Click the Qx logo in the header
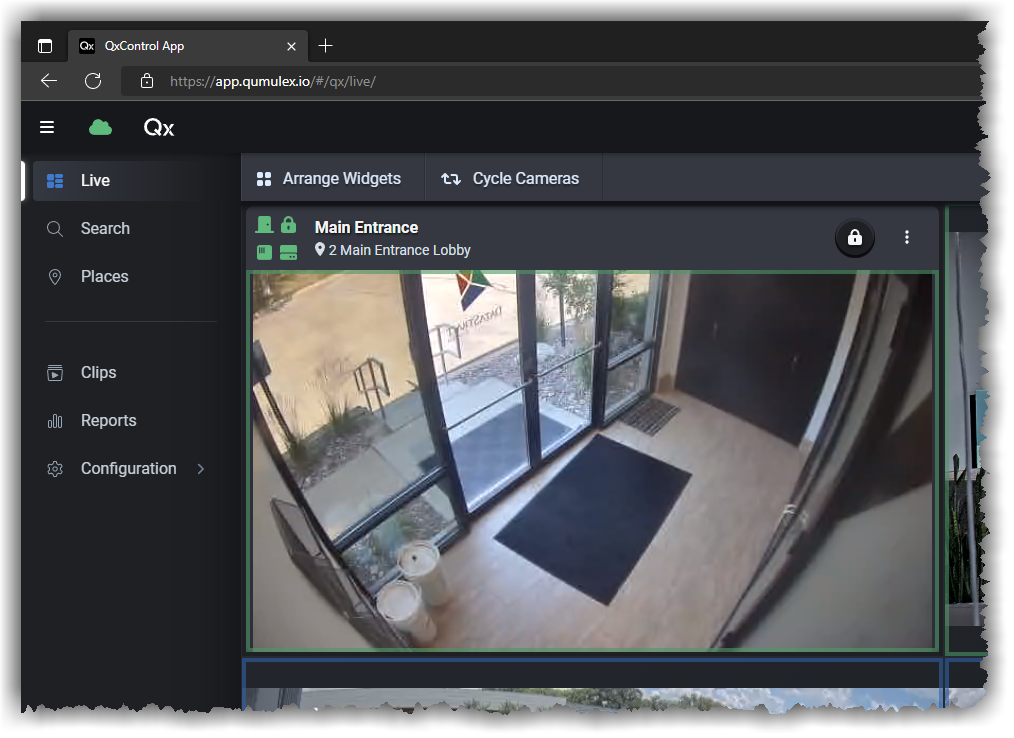 click(x=158, y=128)
